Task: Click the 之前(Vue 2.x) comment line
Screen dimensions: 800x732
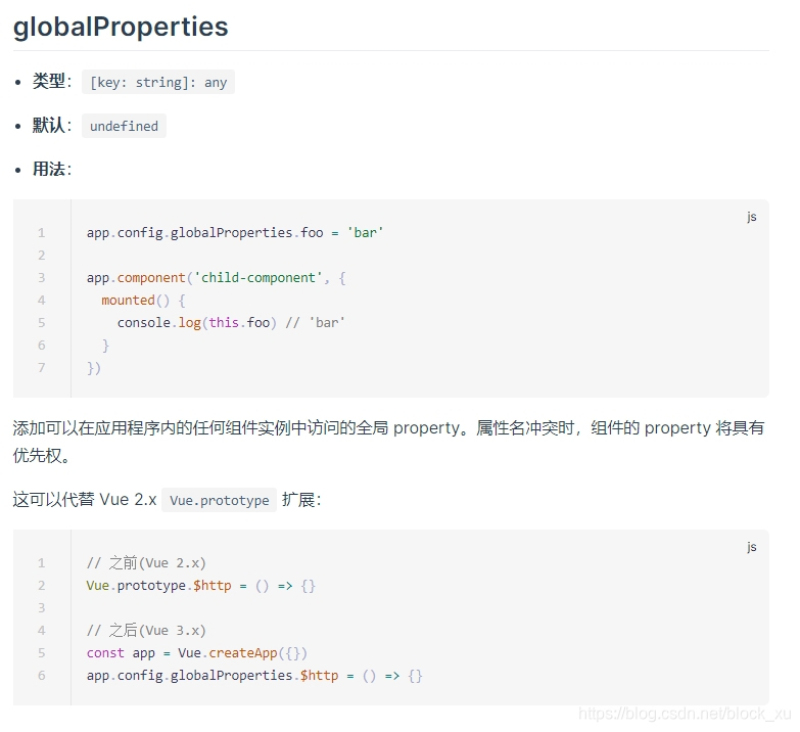Action: pyautogui.click(x=146, y=563)
